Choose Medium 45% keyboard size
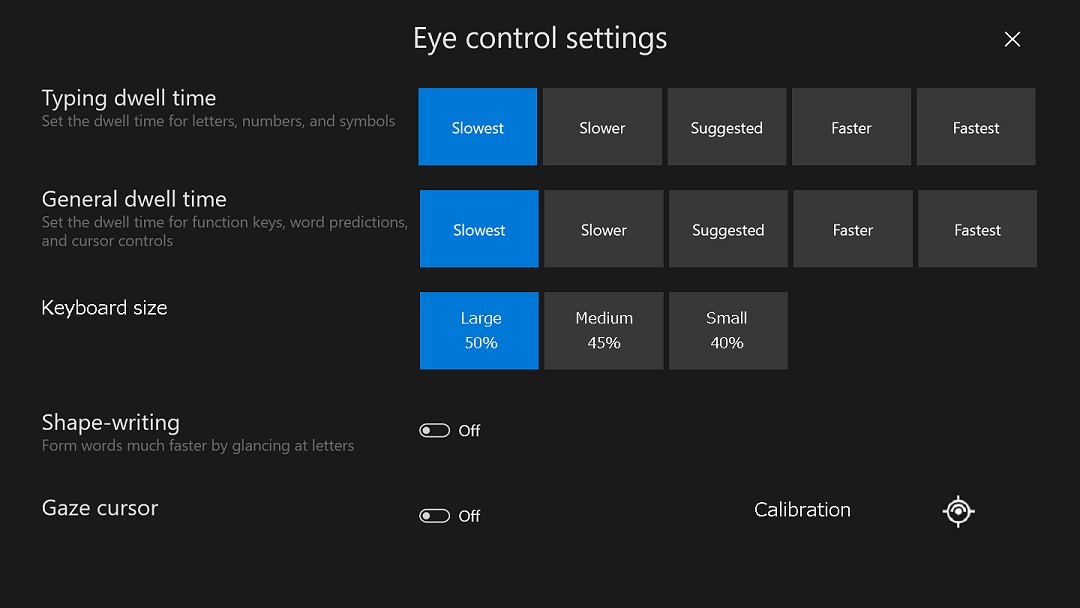Screen dimensions: 1080x608 coord(603,331)
